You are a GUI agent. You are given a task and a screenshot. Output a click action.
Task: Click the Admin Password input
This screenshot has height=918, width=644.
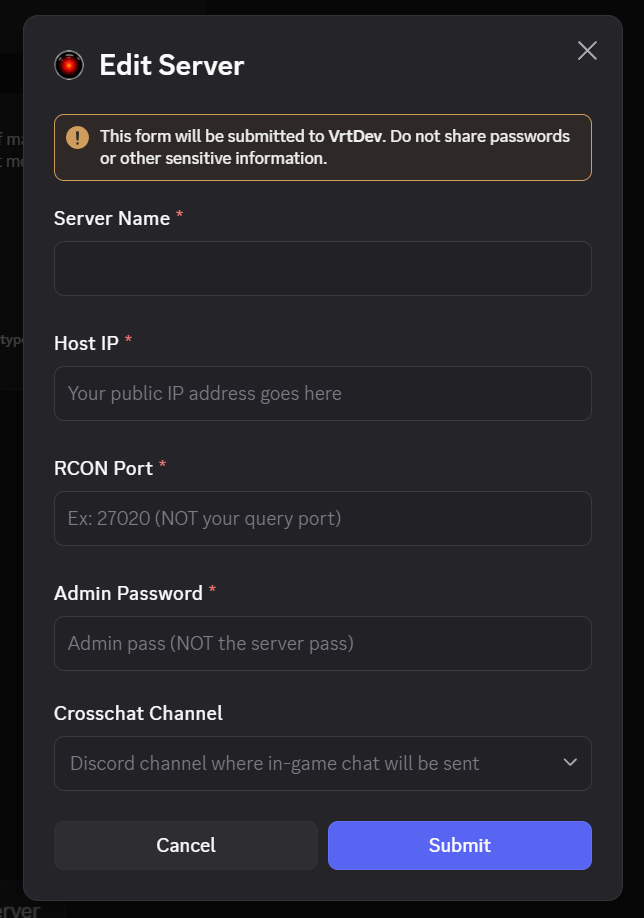(x=322, y=643)
